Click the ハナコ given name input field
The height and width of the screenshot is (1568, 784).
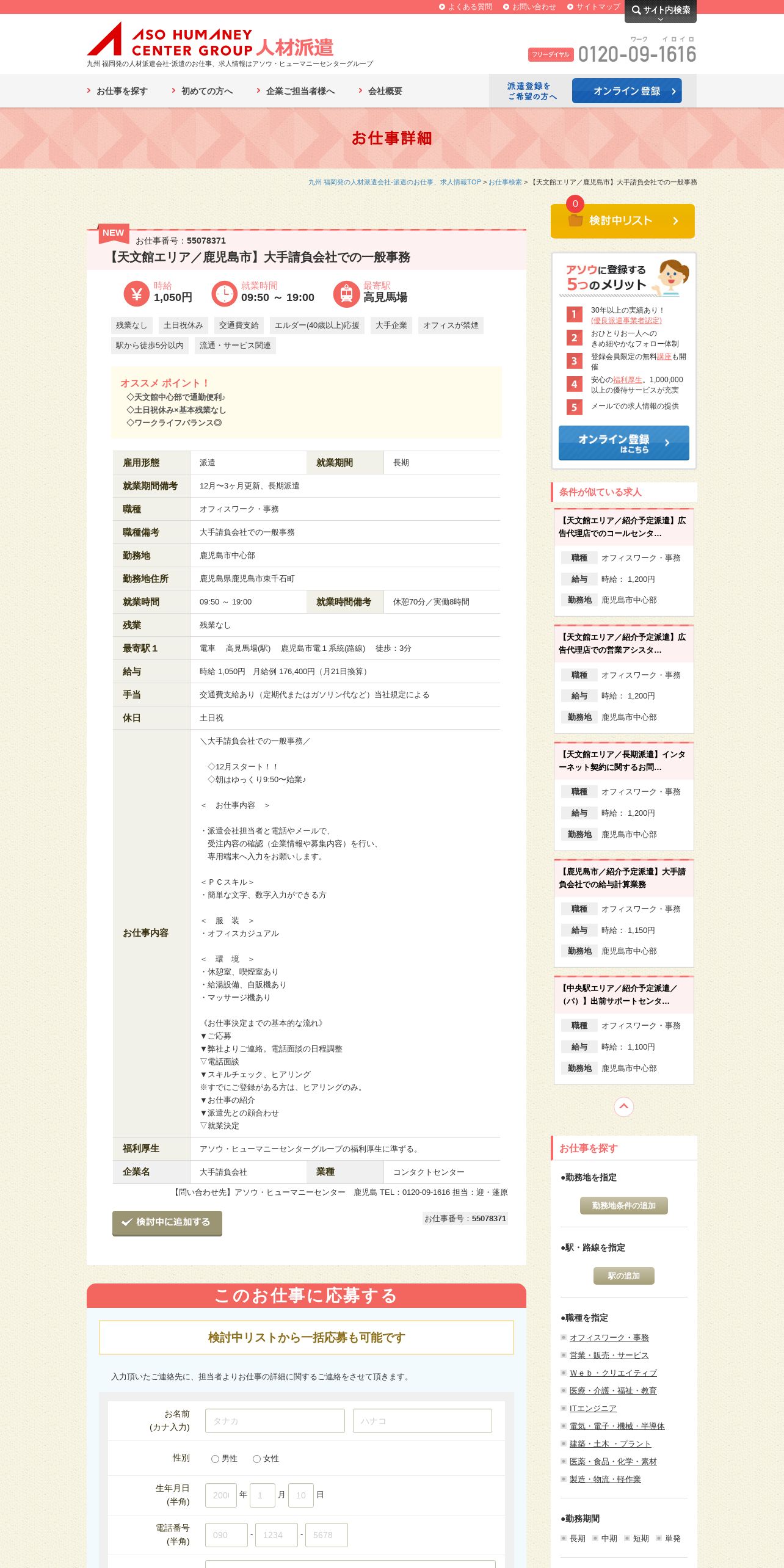(x=423, y=1421)
